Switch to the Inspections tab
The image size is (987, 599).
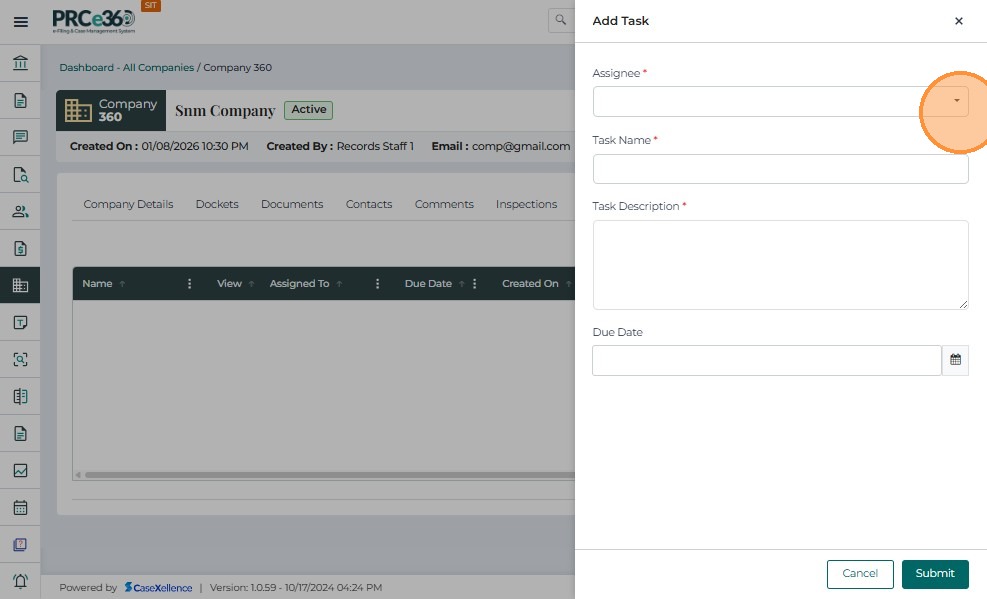point(526,204)
